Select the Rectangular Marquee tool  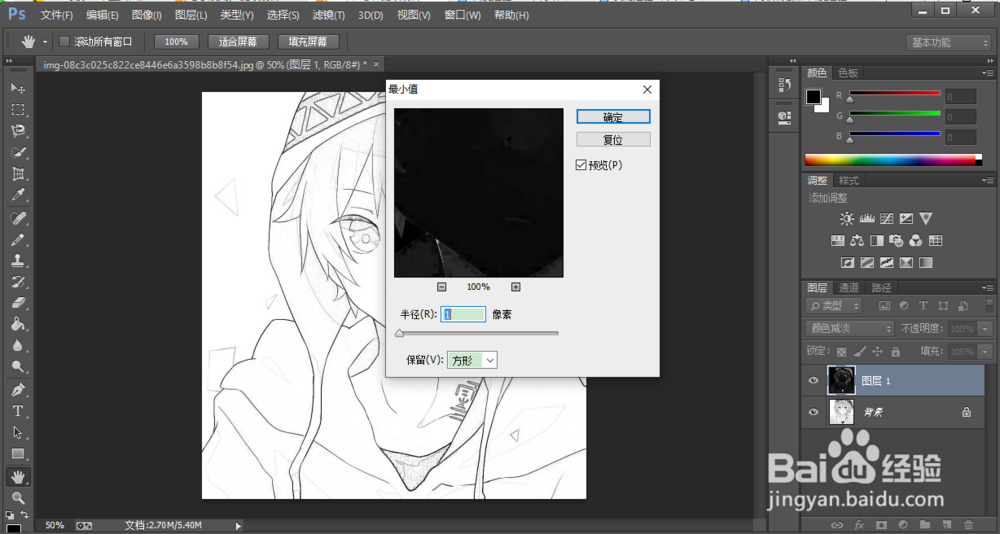pyautogui.click(x=18, y=109)
